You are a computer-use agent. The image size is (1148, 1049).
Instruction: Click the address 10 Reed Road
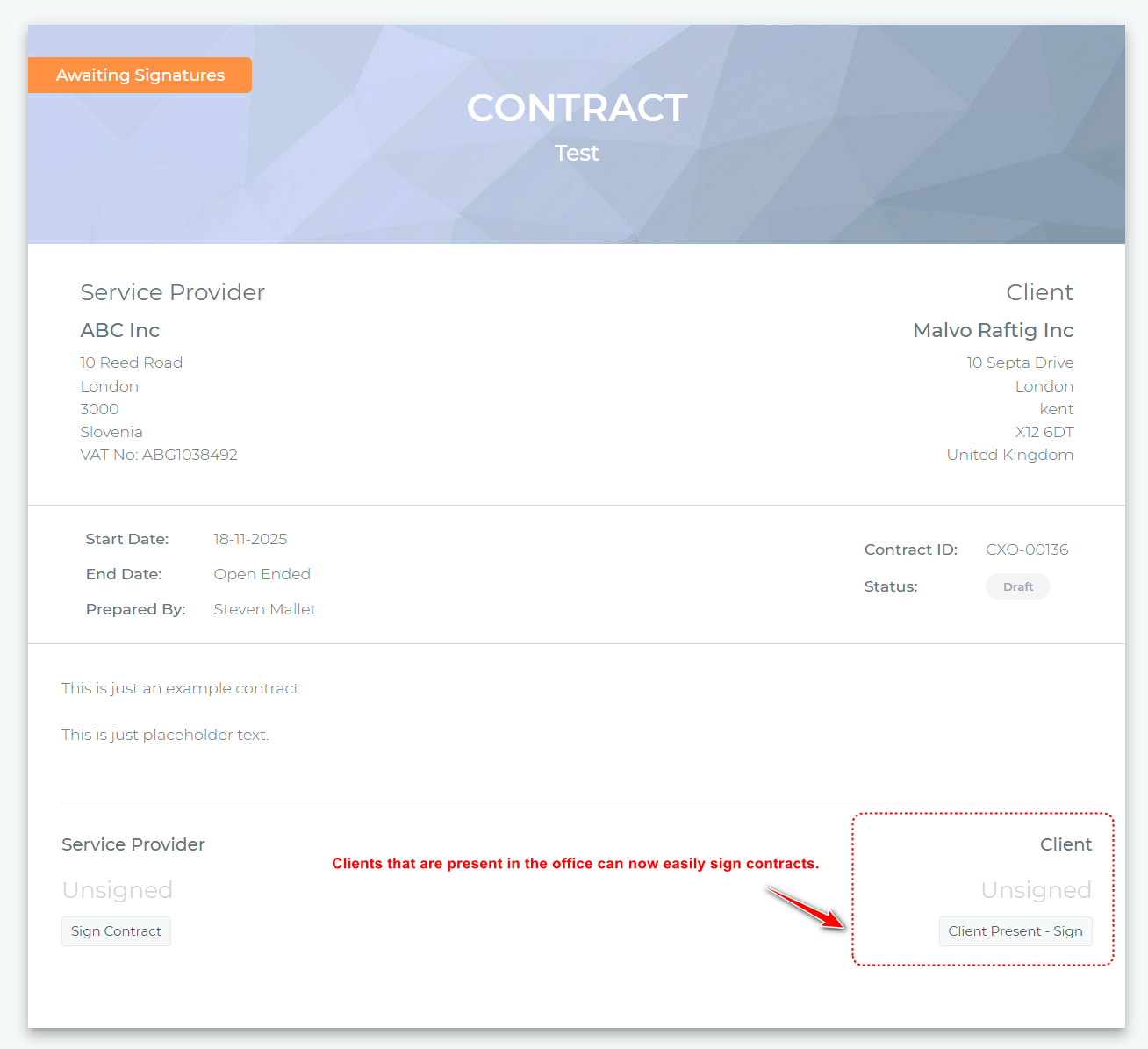pos(131,362)
